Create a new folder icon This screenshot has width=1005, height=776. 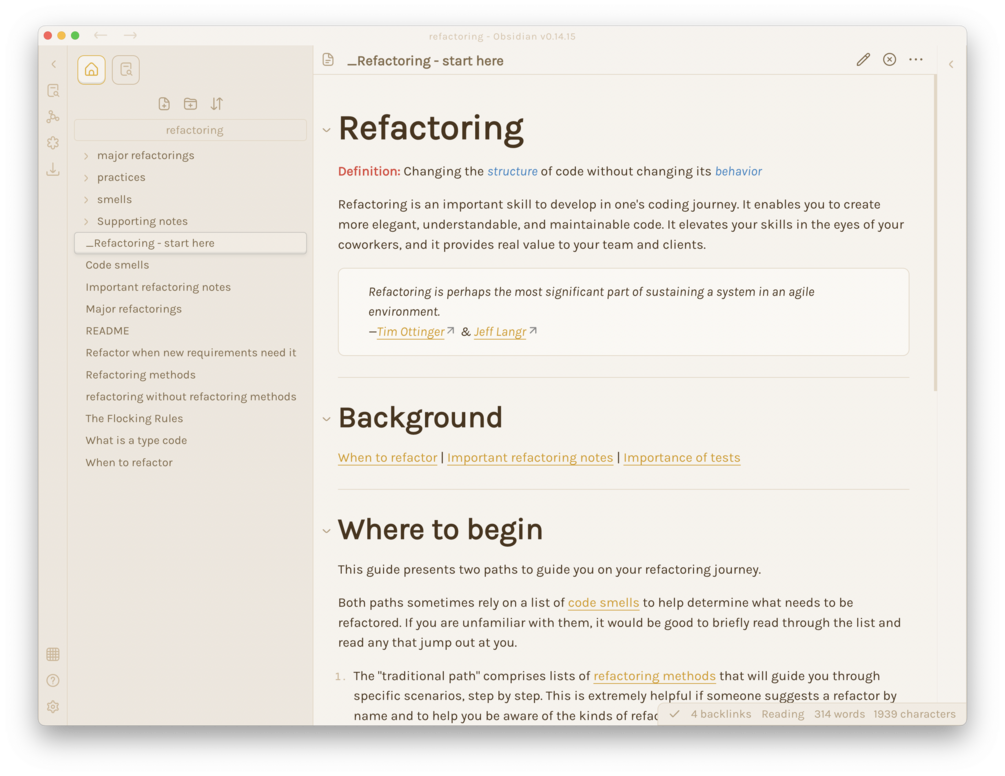[x=190, y=104]
